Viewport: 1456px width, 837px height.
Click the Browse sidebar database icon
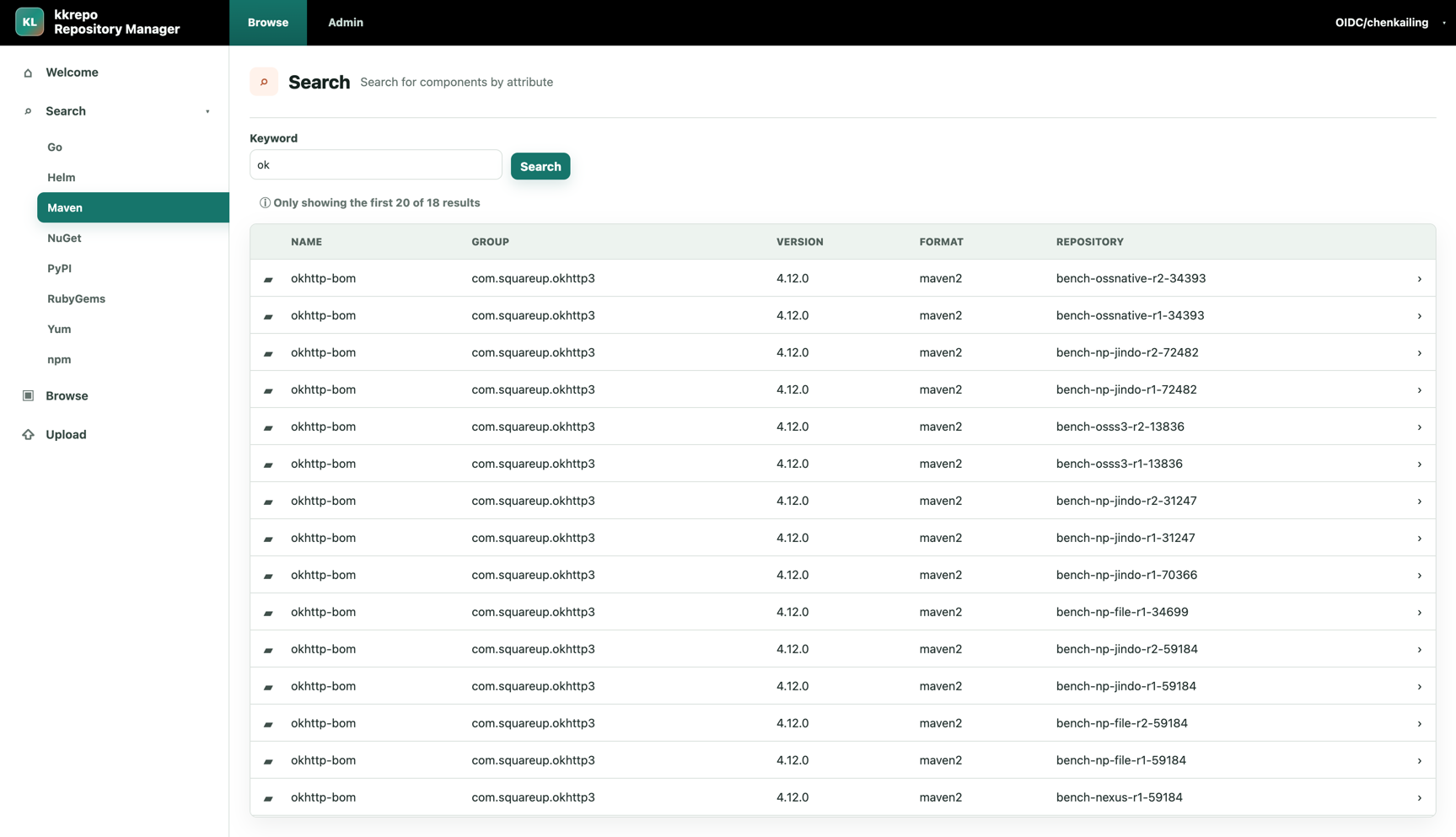tap(28, 395)
